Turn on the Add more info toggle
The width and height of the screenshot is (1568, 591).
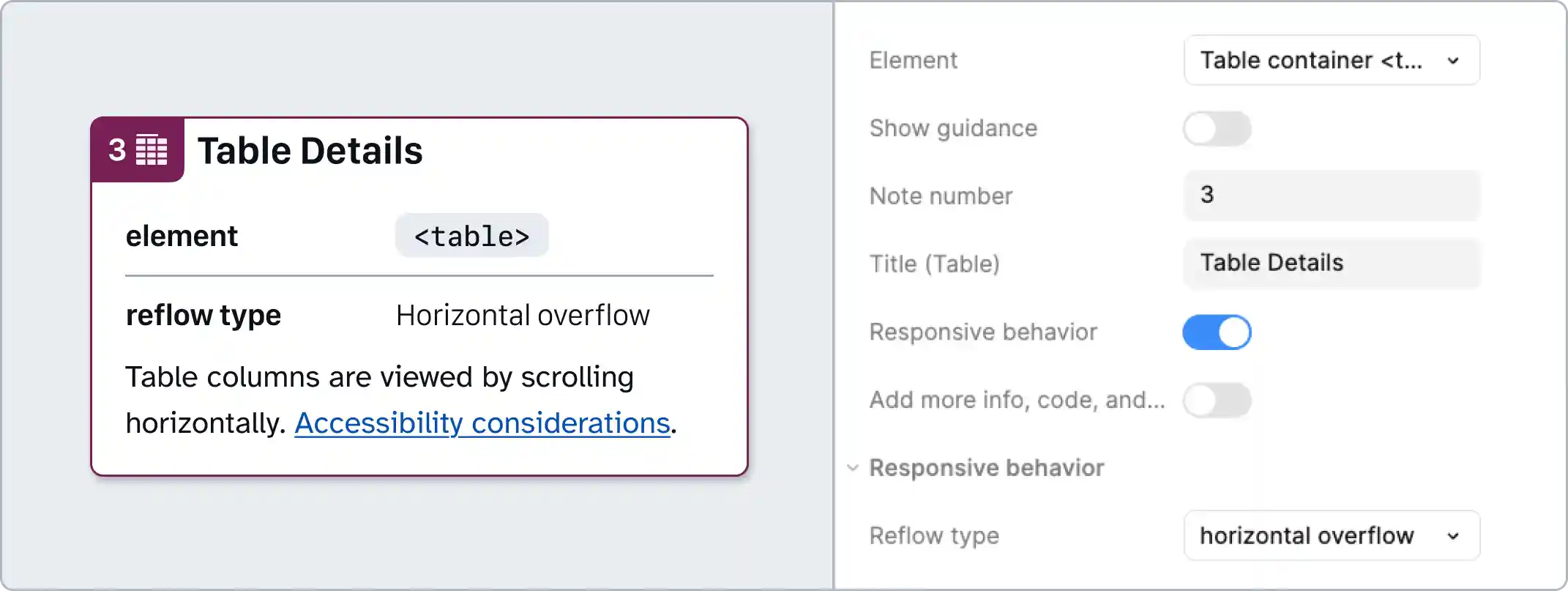pyautogui.click(x=1217, y=400)
